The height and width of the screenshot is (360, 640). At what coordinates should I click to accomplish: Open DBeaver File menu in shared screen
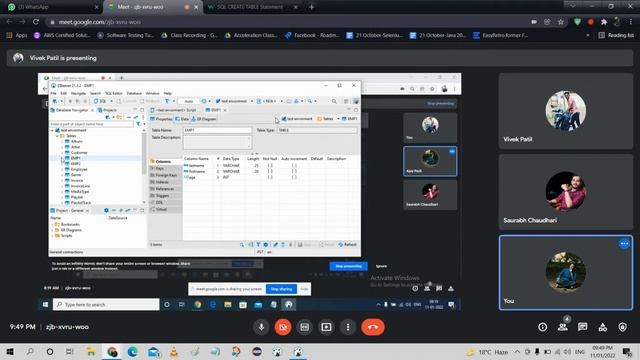click(x=53, y=93)
